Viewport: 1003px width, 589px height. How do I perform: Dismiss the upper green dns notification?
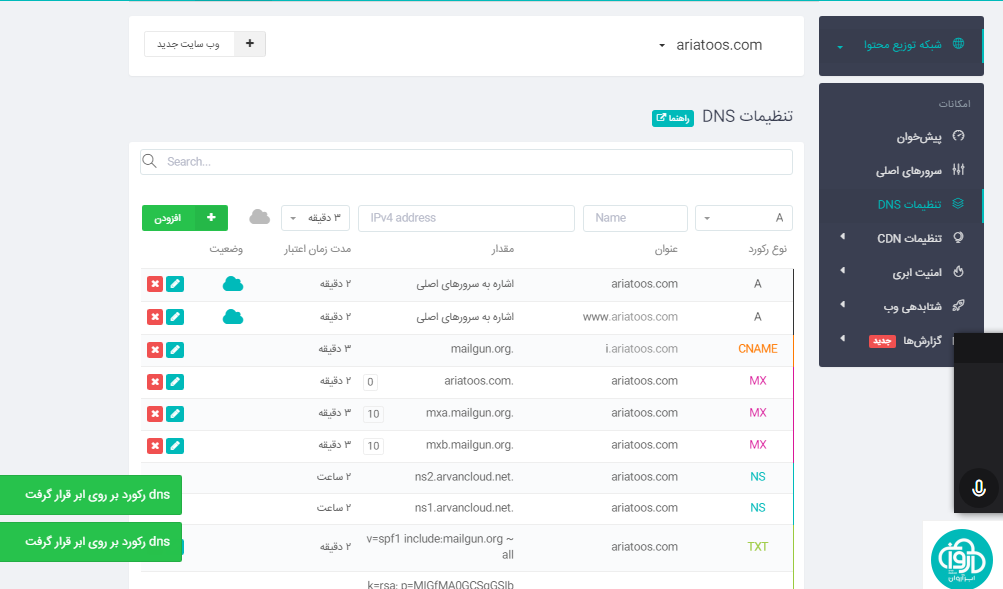[91, 494]
